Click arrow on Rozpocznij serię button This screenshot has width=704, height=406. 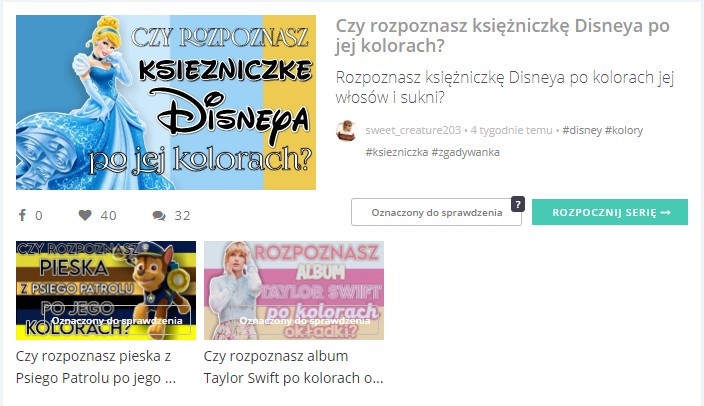coord(666,212)
